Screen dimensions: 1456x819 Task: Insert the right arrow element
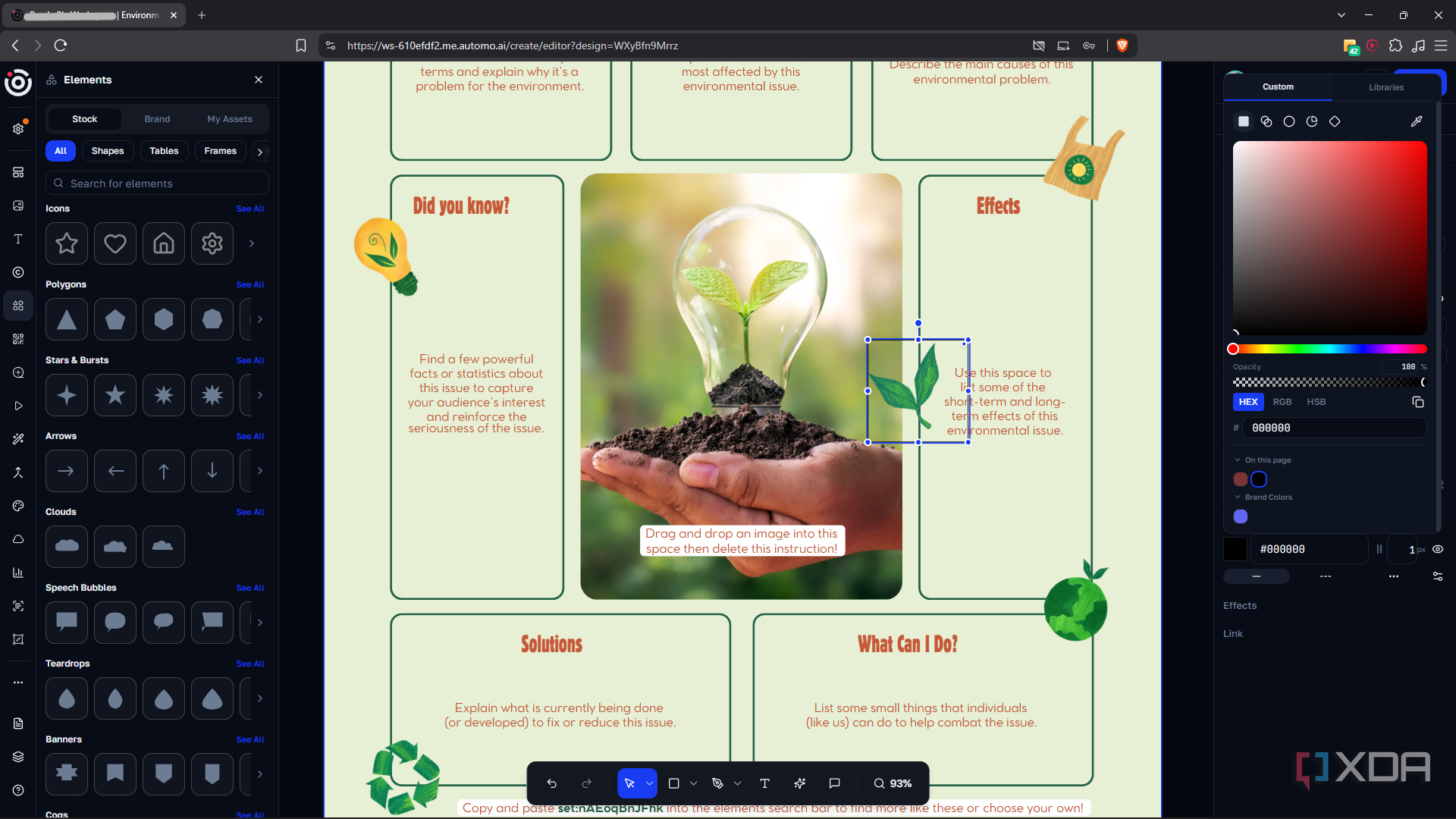[67, 471]
